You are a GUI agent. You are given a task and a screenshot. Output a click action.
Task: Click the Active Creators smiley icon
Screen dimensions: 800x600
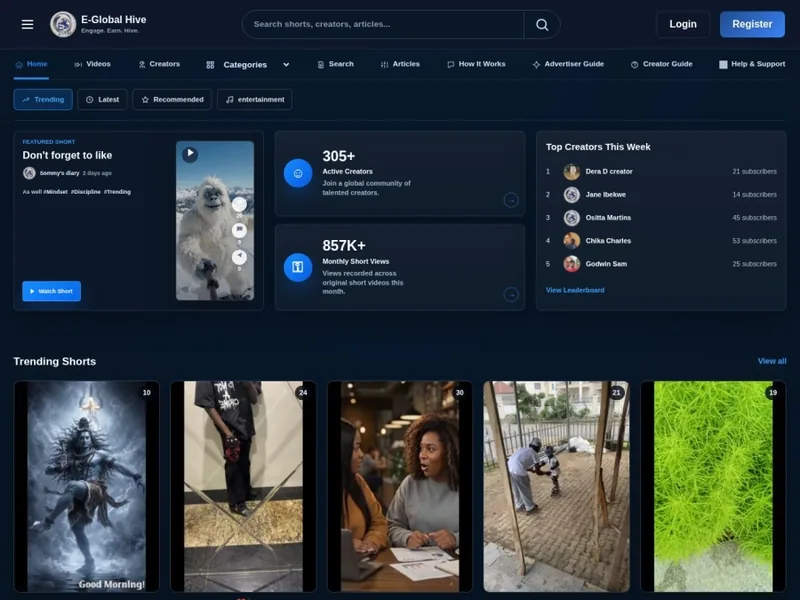298,173
